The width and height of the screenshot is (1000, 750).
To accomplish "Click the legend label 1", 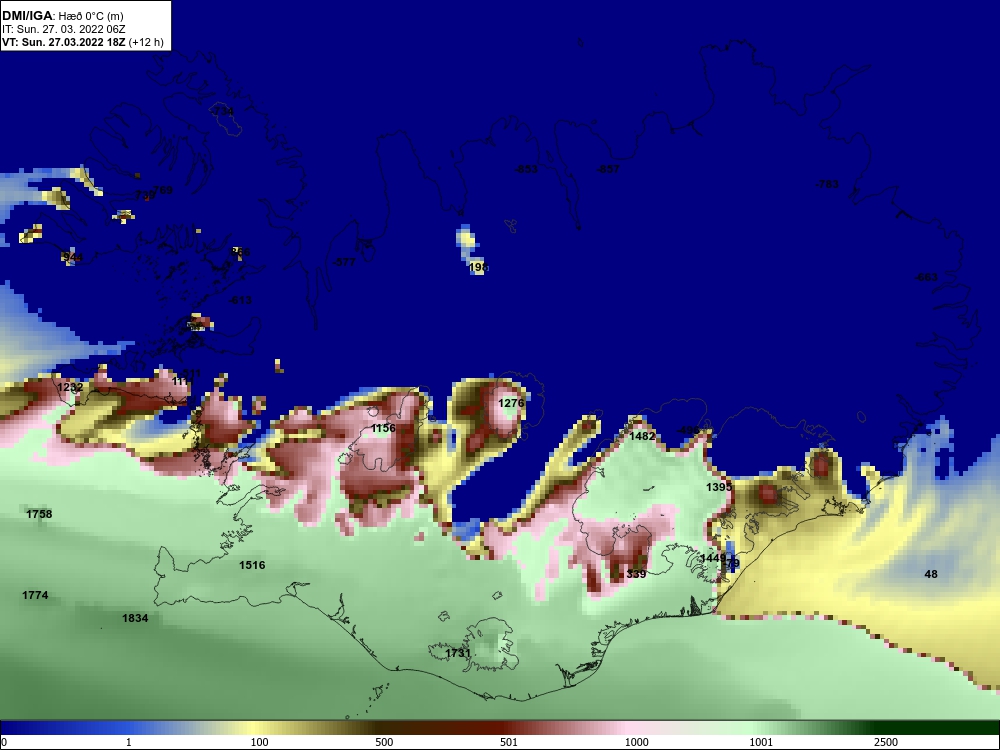I will click(129, 742).
